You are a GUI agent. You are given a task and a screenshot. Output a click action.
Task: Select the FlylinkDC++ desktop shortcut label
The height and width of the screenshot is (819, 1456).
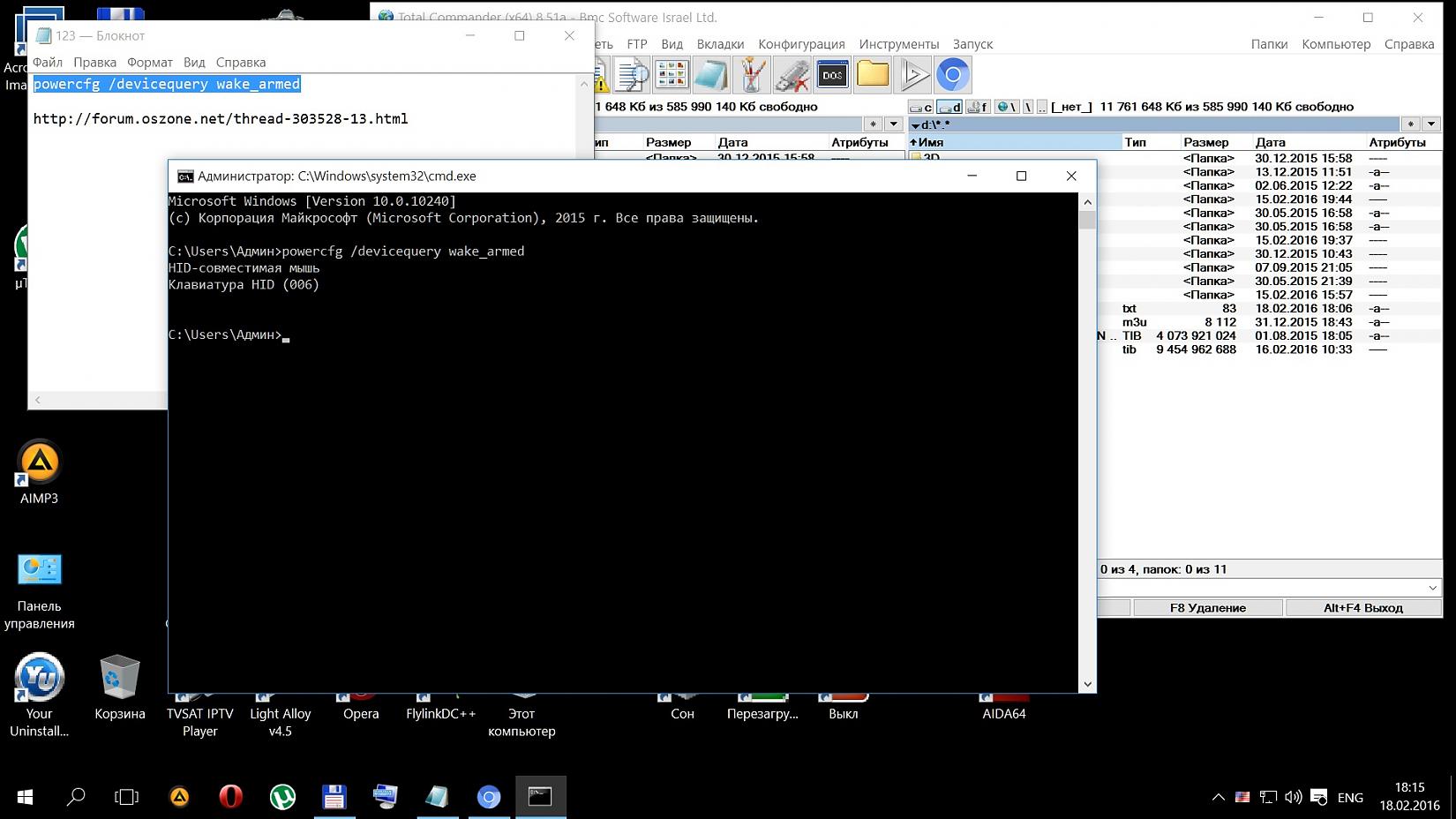(x=441, y=714)
